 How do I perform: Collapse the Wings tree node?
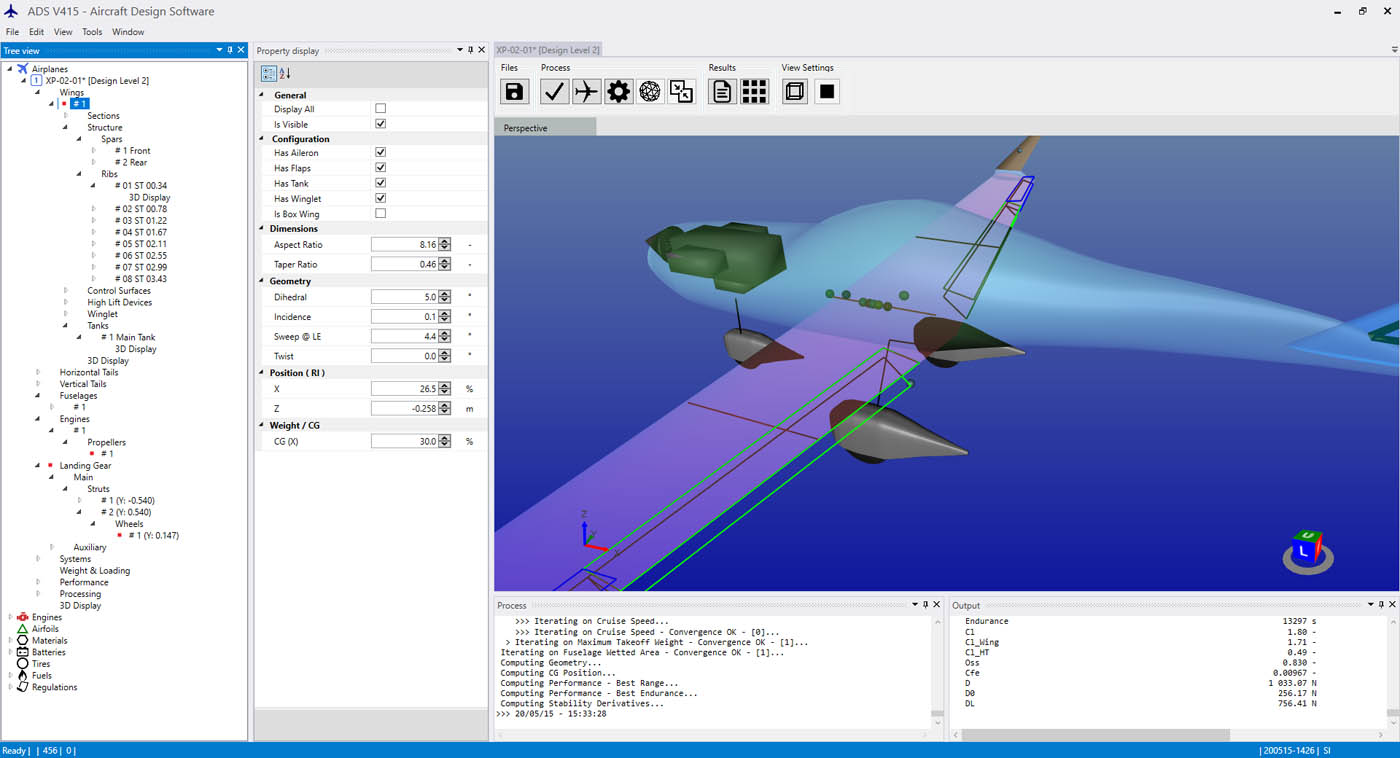tap(38, 93)
